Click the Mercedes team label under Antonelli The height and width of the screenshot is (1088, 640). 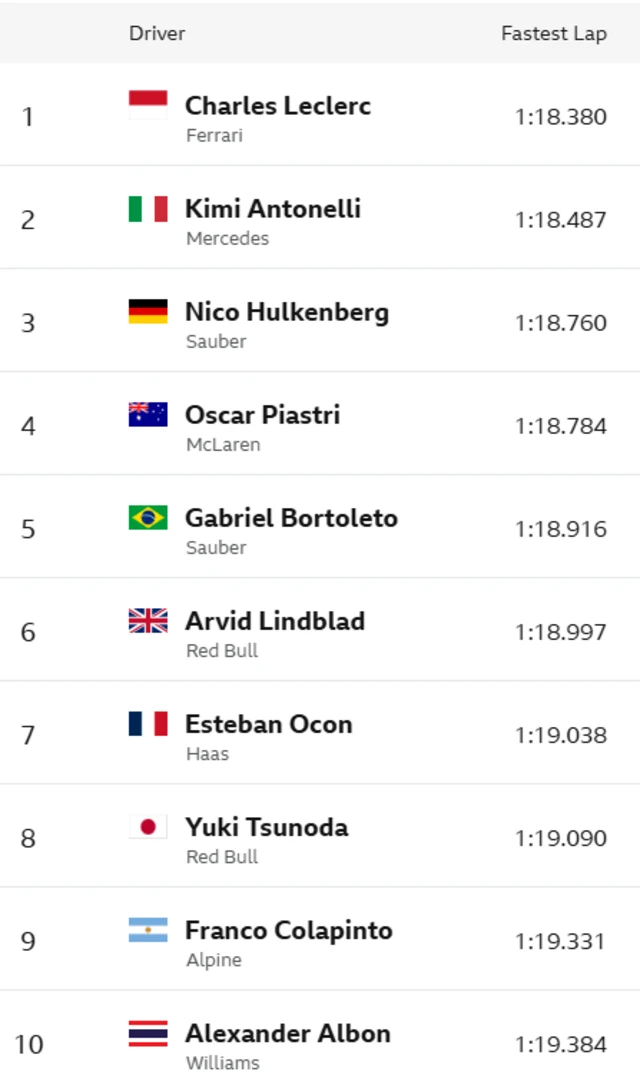[227, 238]
